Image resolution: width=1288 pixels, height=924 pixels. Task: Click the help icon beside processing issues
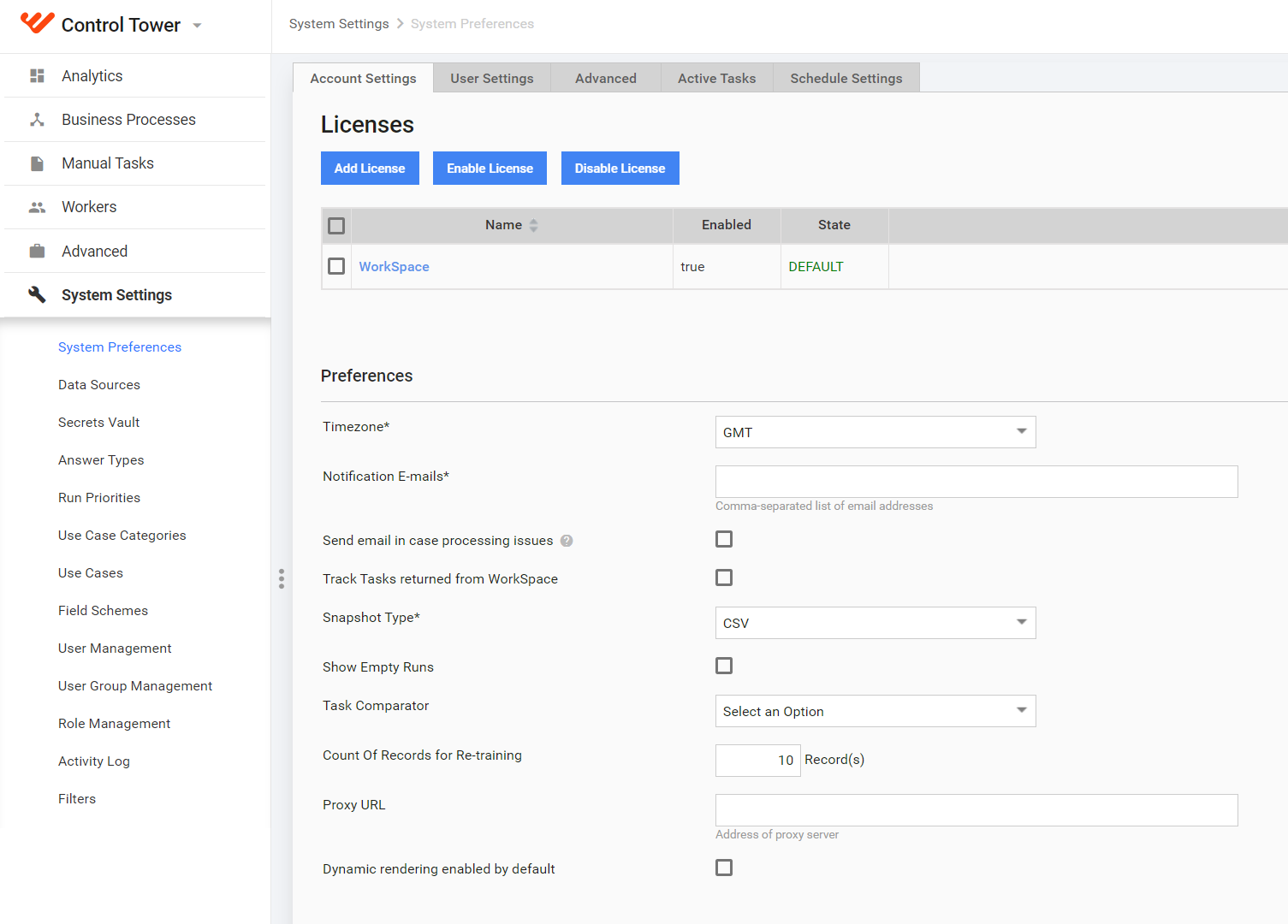(567, 541)
